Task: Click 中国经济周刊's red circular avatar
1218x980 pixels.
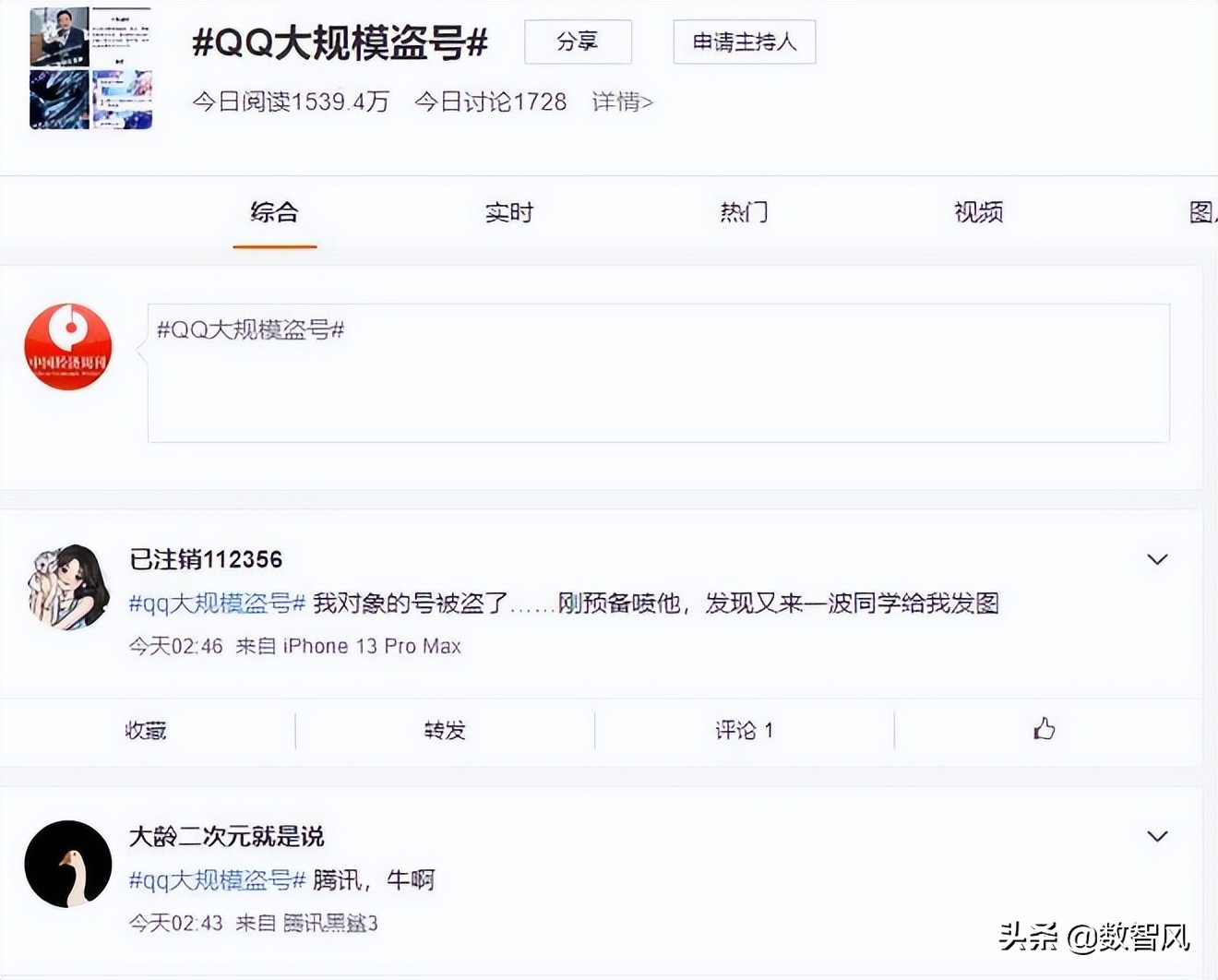Action: point(67,347)
